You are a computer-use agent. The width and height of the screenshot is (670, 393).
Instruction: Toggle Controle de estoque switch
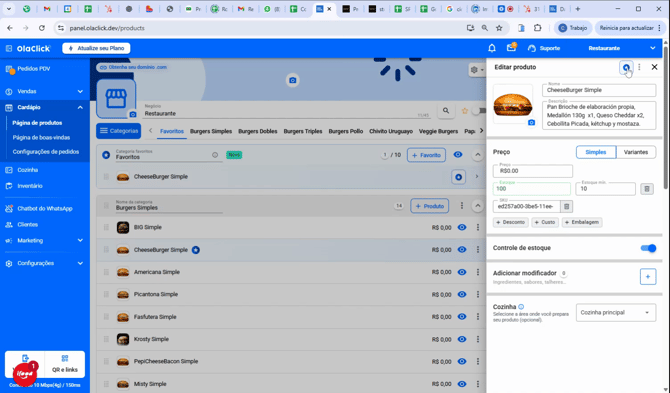[648, 248]
